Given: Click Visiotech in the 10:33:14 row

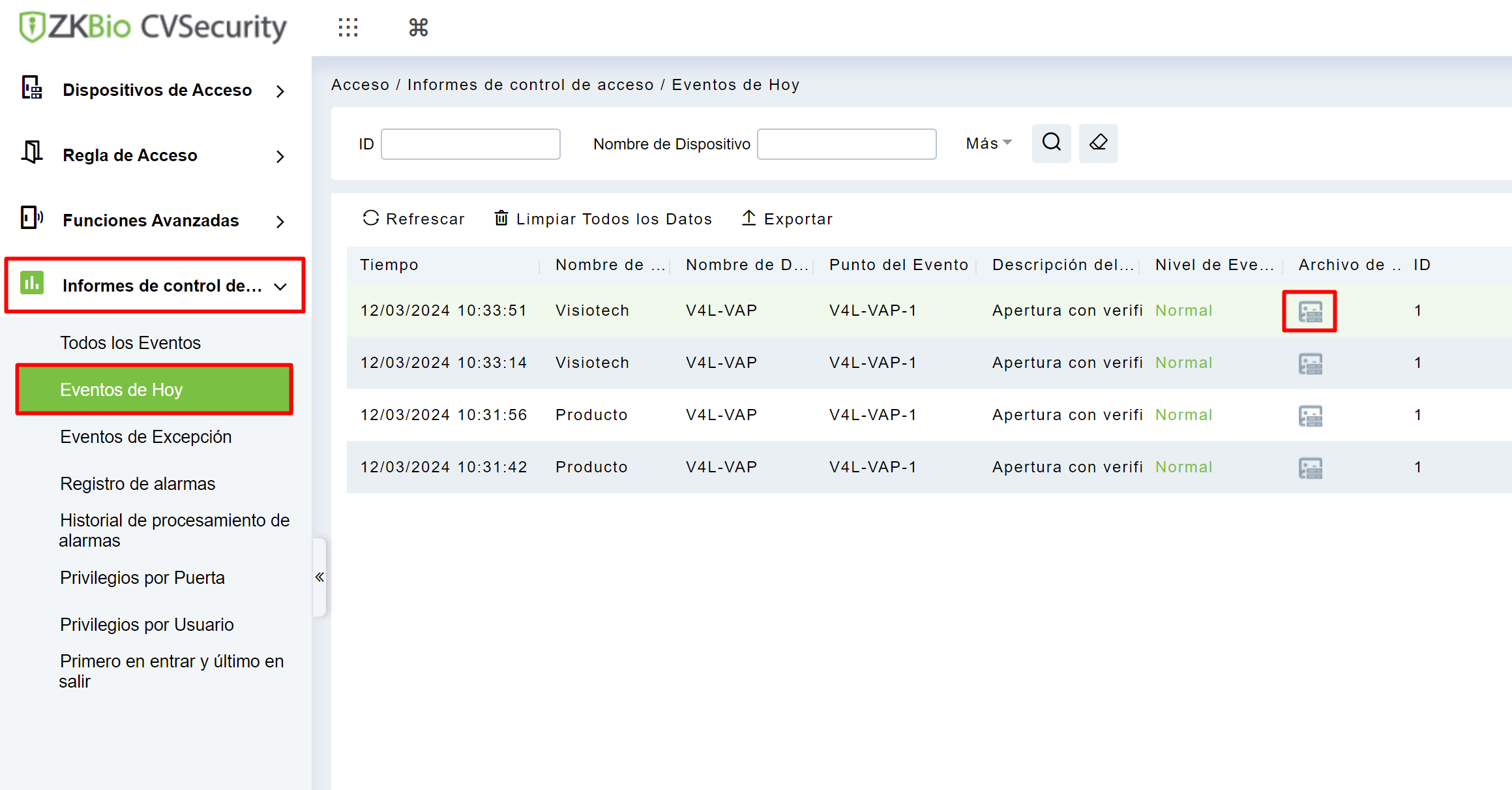Looking at the screenshot, I should tap(592, 363).
